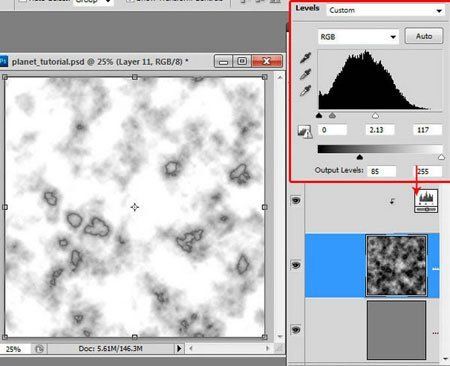This screenshot has width=450, height=366.
Task: Click the output black level slider
Action: click(x=359, y=157)
